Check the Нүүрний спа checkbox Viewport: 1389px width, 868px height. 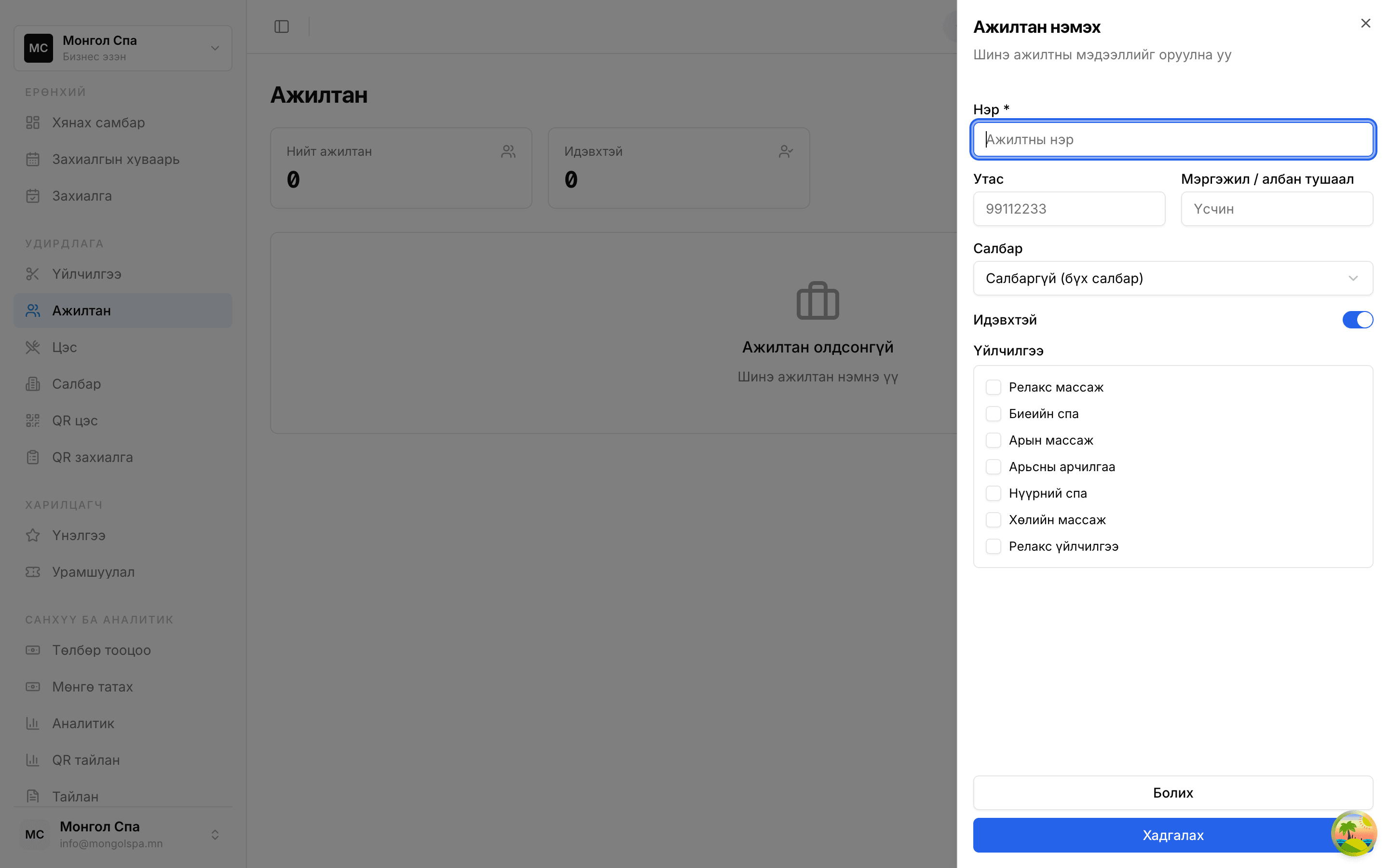click(993, 493)
